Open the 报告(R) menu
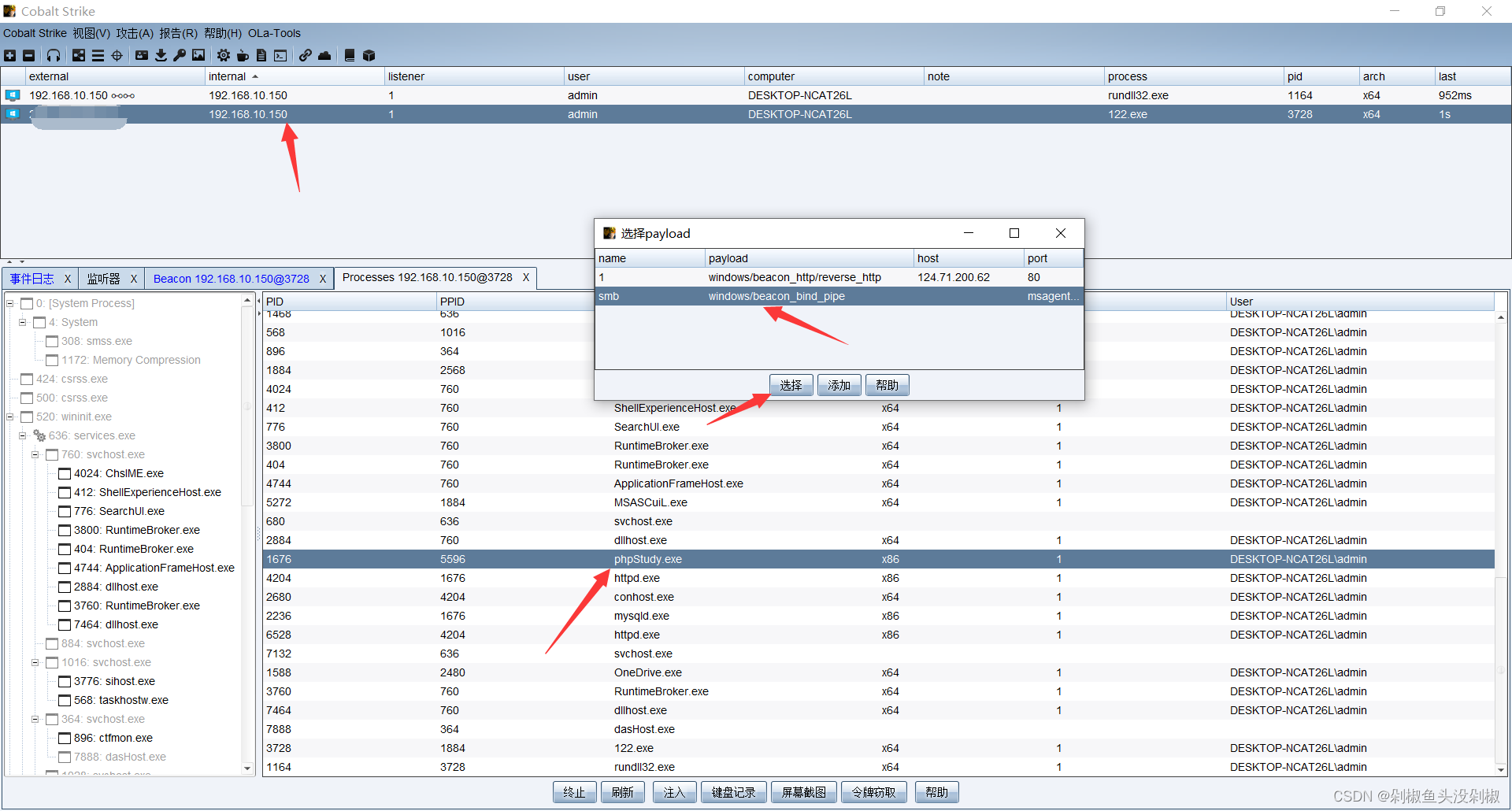This screenshot has width=1512, height=811. pos(178,33)
